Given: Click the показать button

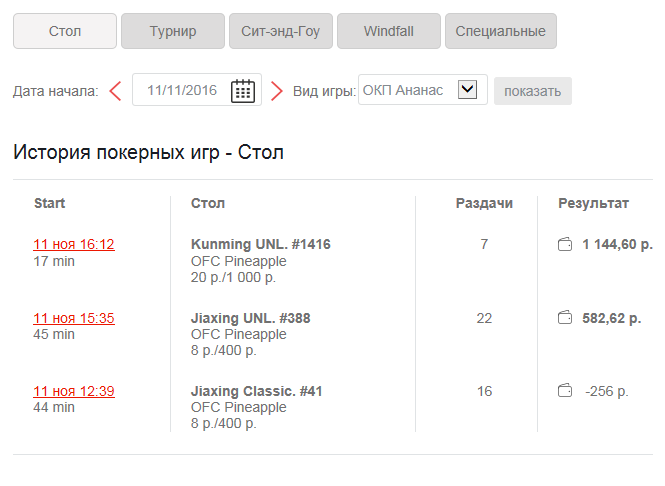Looking at the screenshot, I should coord(533,91).
